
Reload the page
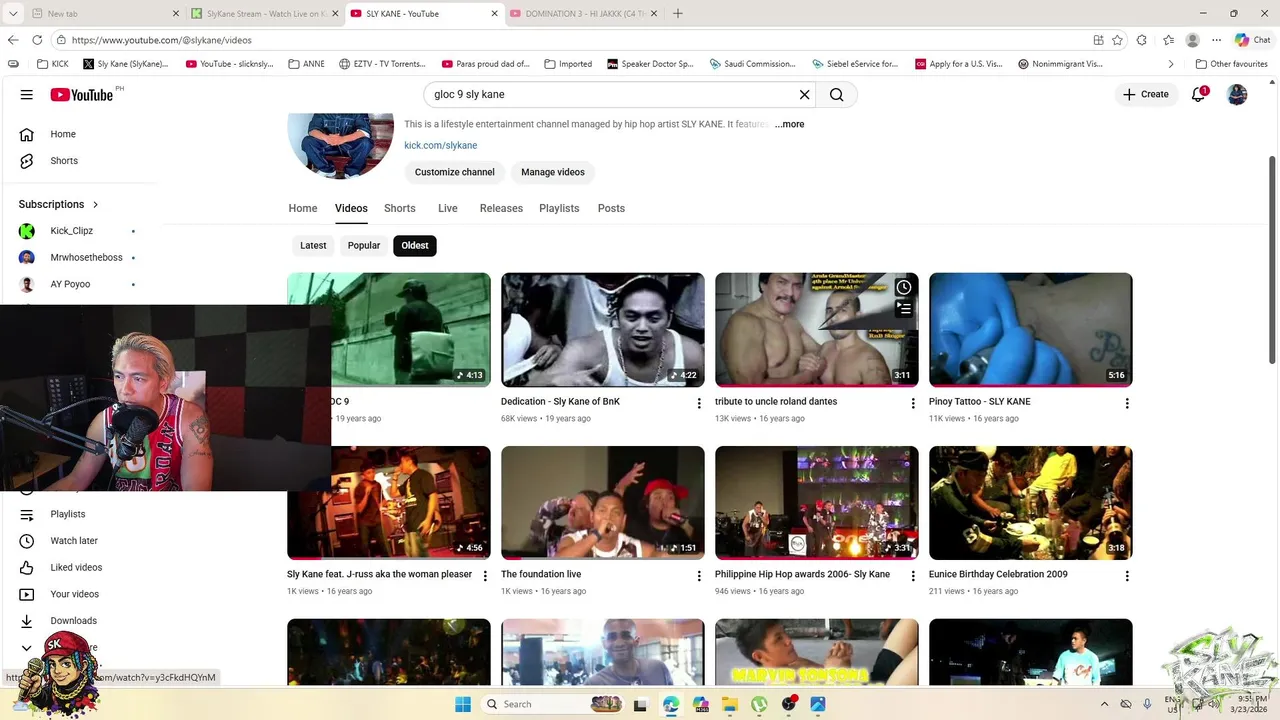pos(37,40)
